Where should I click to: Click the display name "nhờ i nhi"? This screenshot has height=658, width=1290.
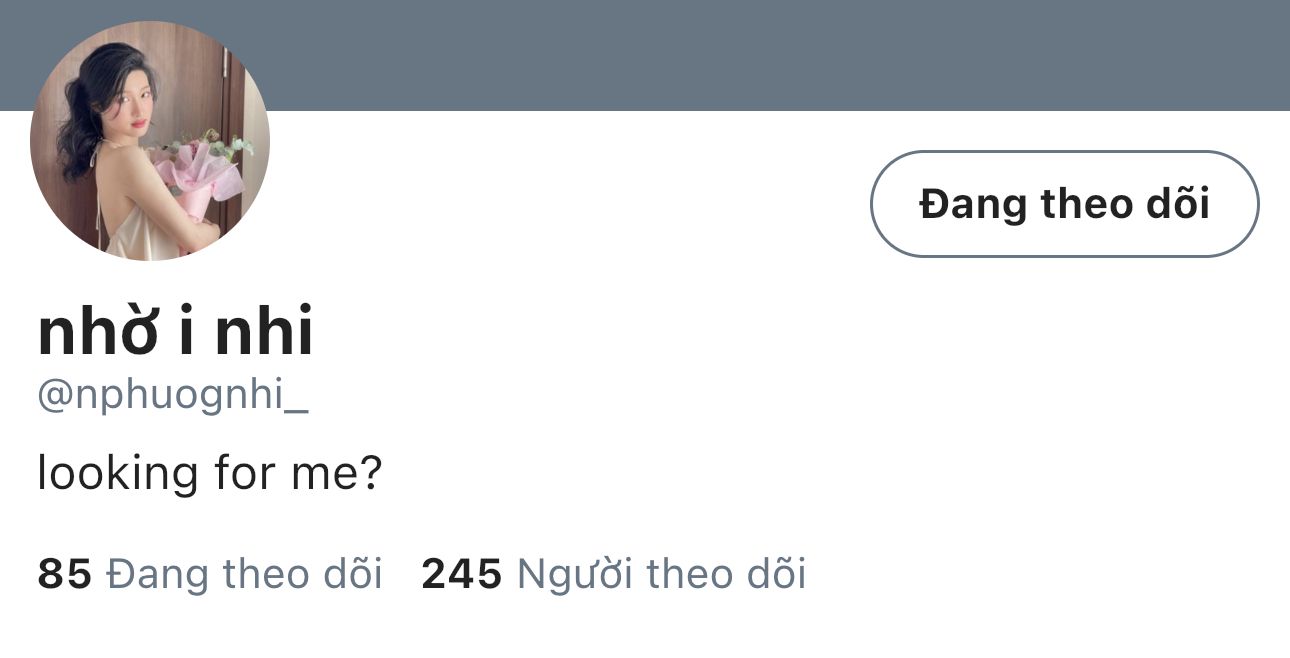tap(175, 333)
